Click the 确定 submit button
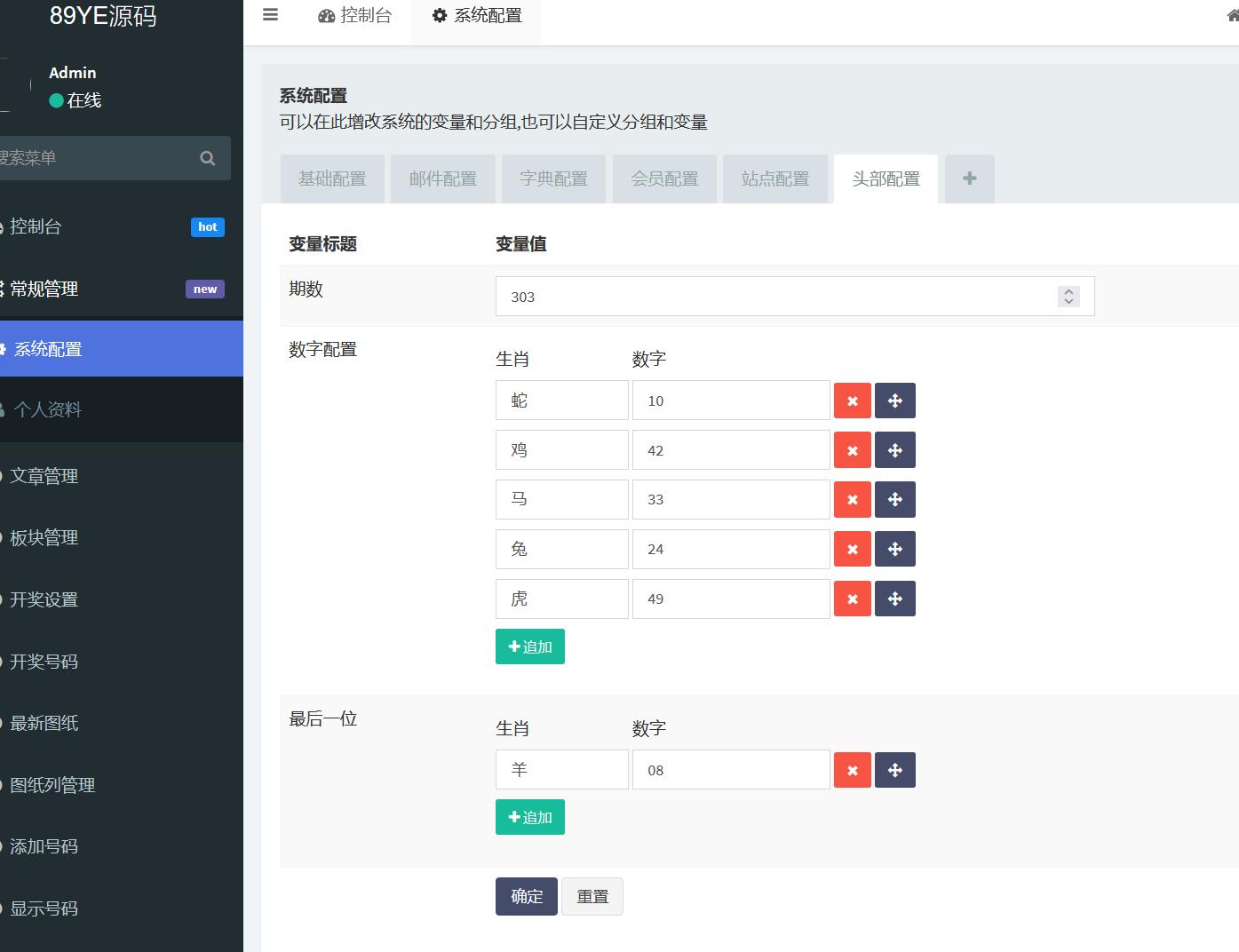Viewport: 1239px width, 952px height. (x=526, y=896)
